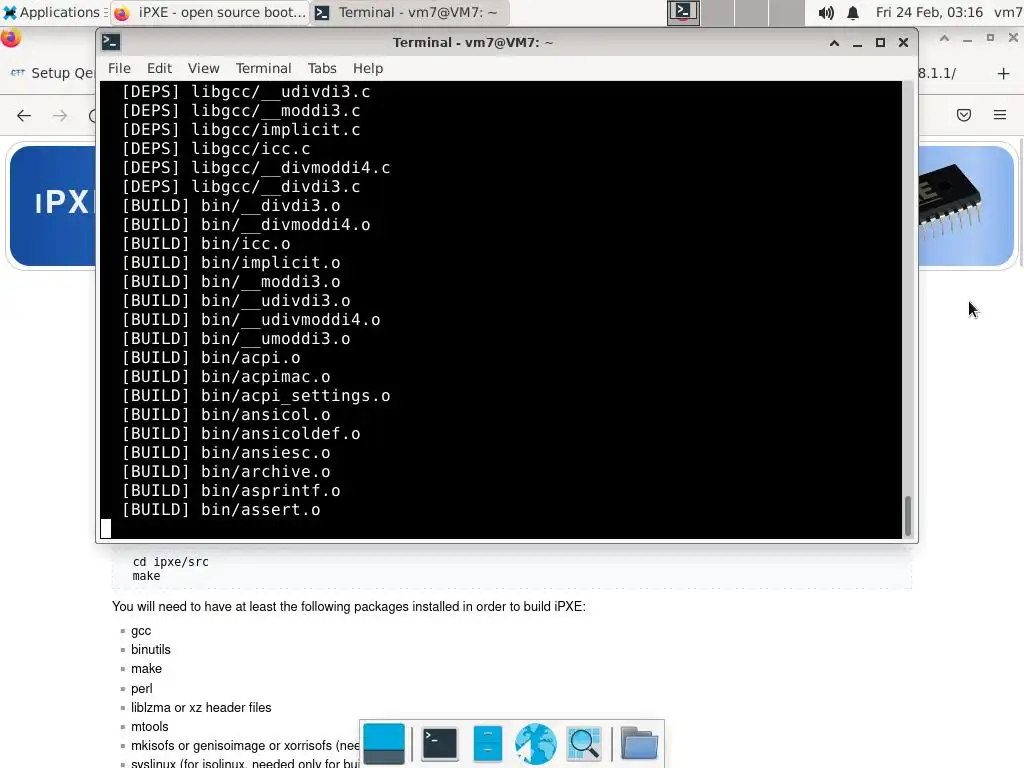Click the terminal roll-up arrow button

click(x=834, y=42)
